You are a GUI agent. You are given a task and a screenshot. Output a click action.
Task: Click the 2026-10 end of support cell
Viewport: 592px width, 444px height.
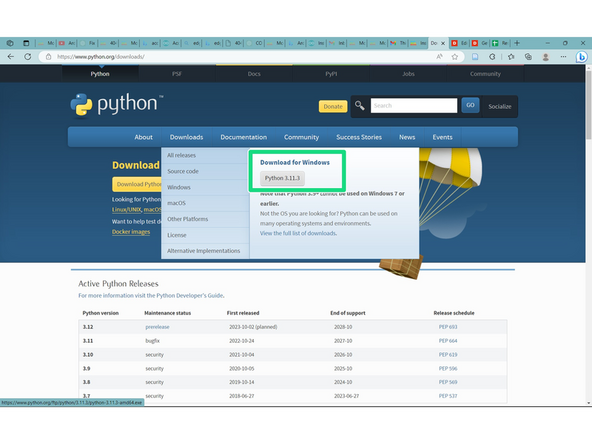point(343,355)
